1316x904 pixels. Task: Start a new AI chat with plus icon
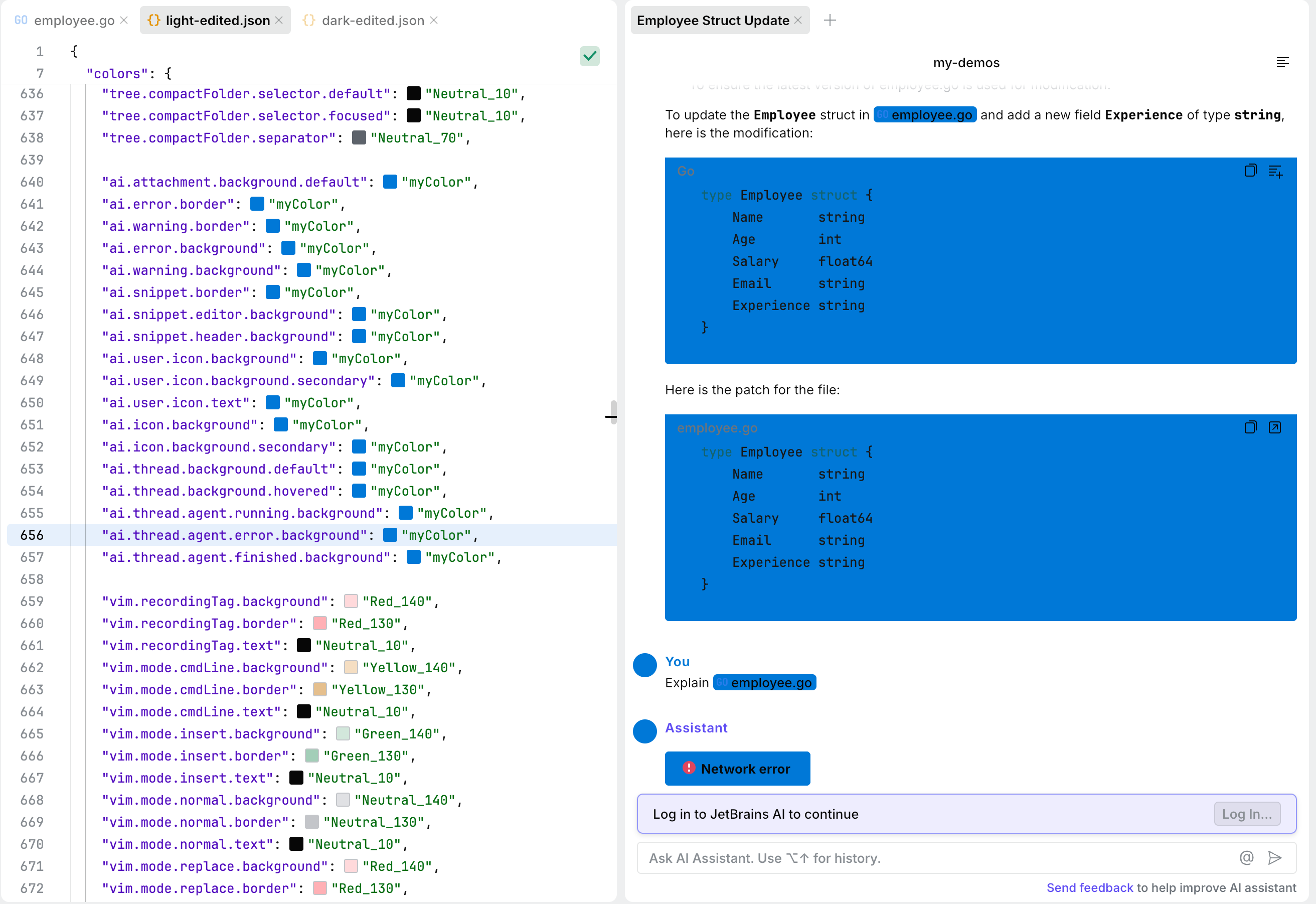point(830,20)
